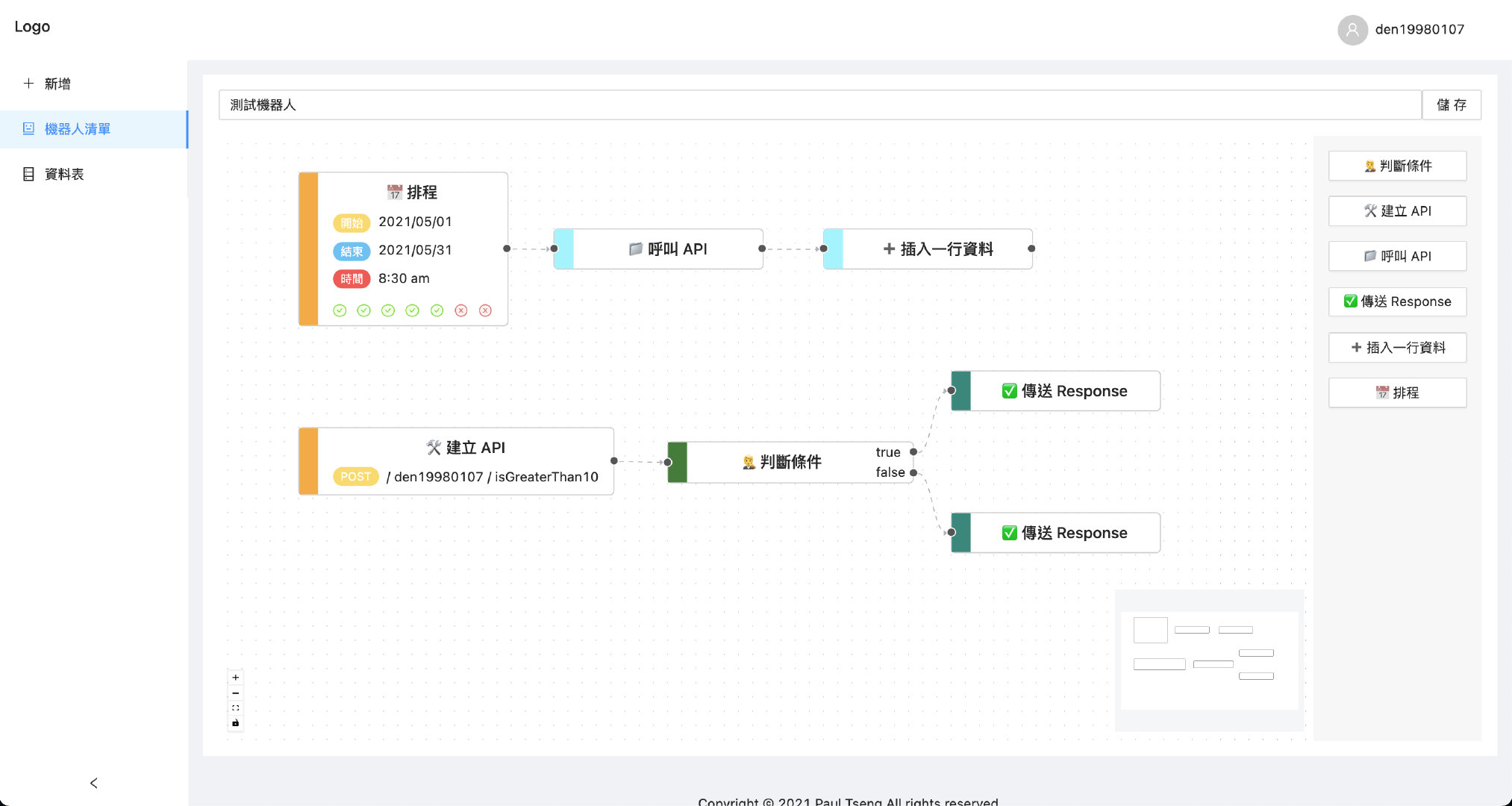Click the Logo text in header
Image resolution: width=1512 pixels, height=806 pixels.
point(32,27)
